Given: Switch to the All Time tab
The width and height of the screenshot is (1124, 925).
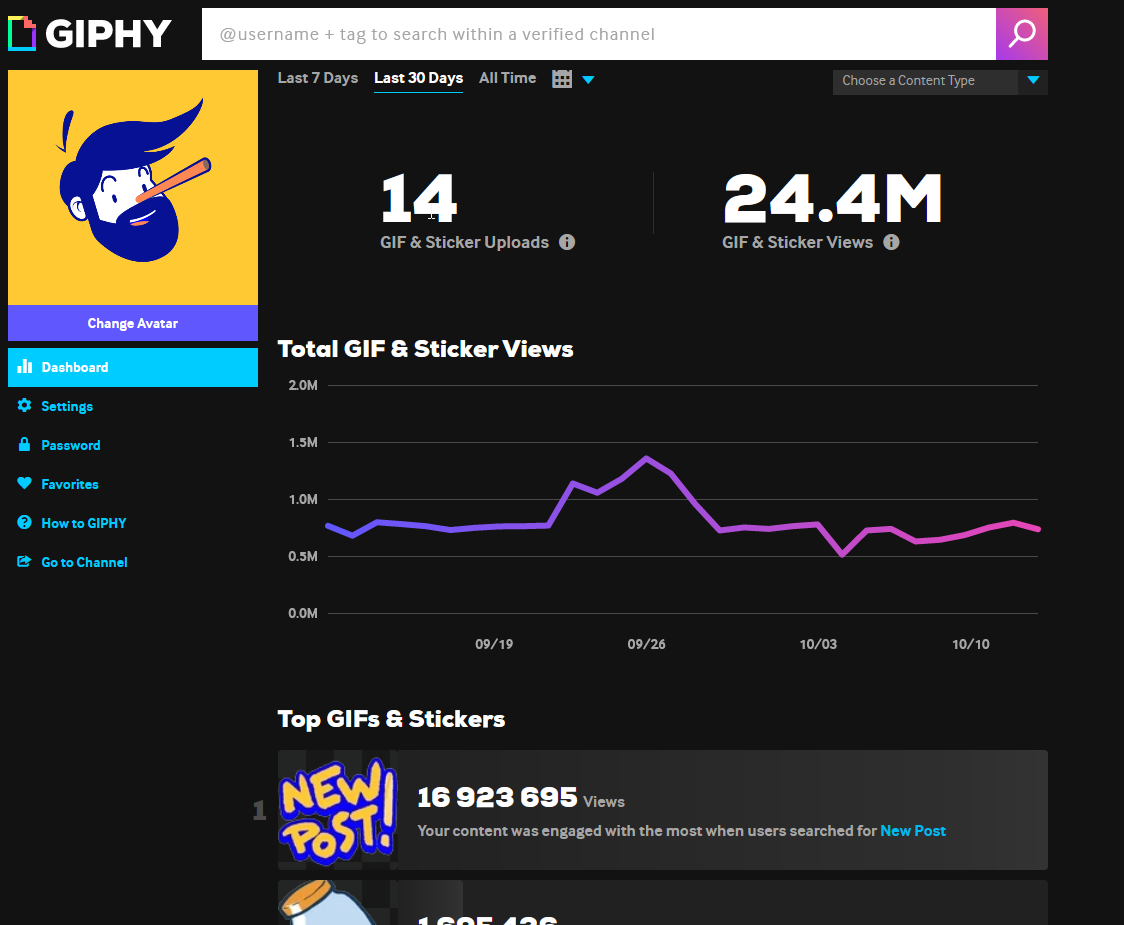Looking at the screenshot, I should [507, 77].
